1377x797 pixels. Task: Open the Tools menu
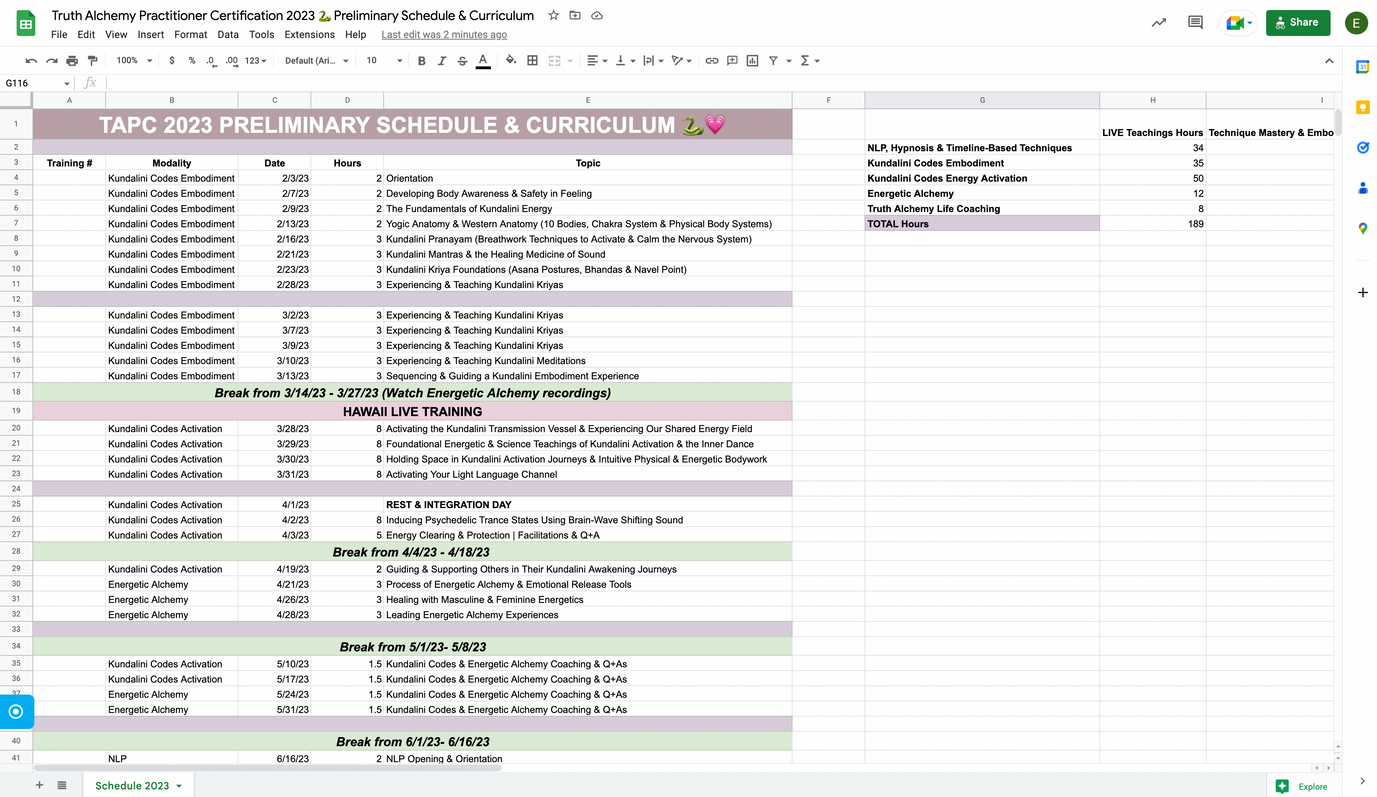click(261, 34)
